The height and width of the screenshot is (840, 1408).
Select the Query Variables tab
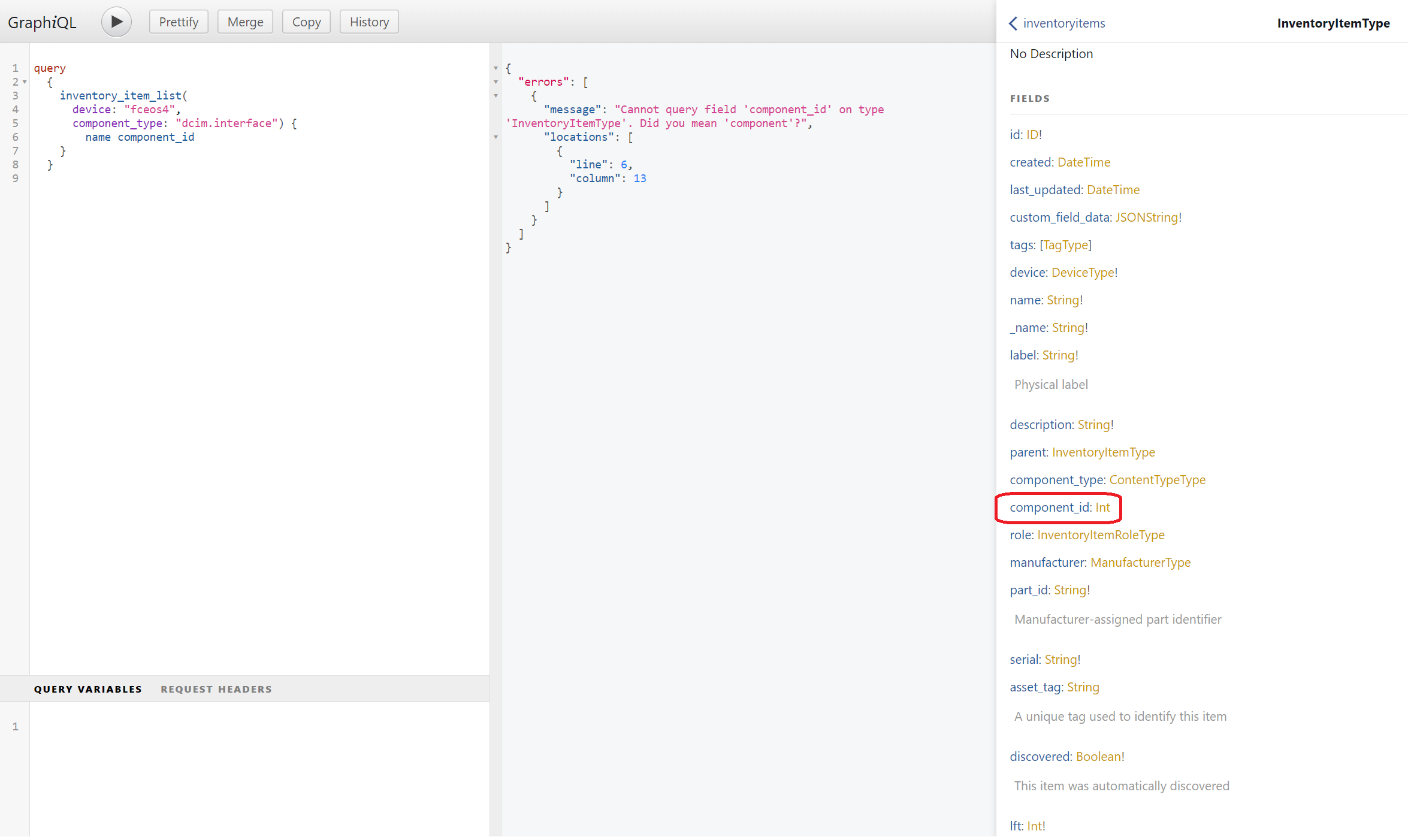[87, 689]
